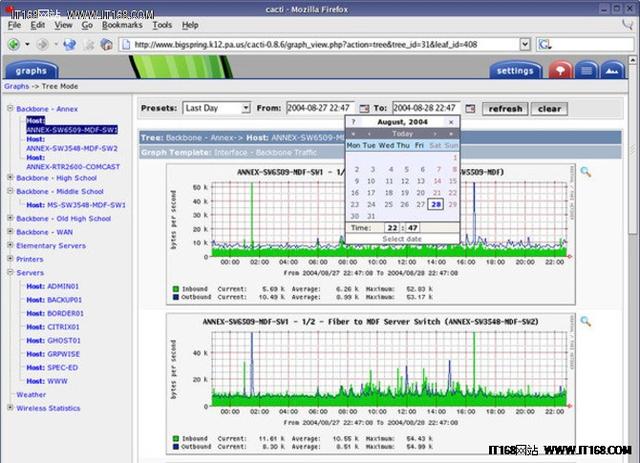Image resolution: width=640 pixels, height=463 pixels.
Task: Open the Bookmarks menu
Action: coord(122,25)
